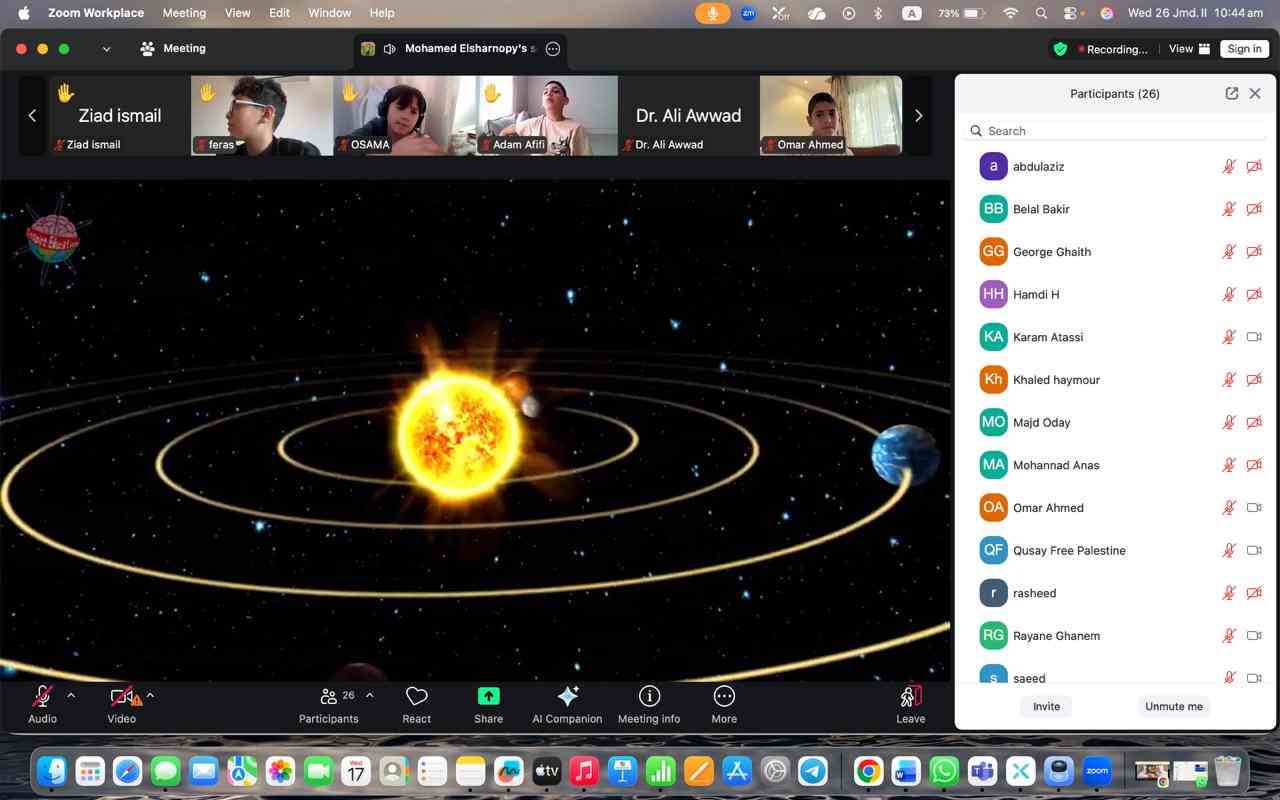The height and width of the screenshot is (800, 1280).
Task: Click the green Share screen icon
Action: click(488, 697)
